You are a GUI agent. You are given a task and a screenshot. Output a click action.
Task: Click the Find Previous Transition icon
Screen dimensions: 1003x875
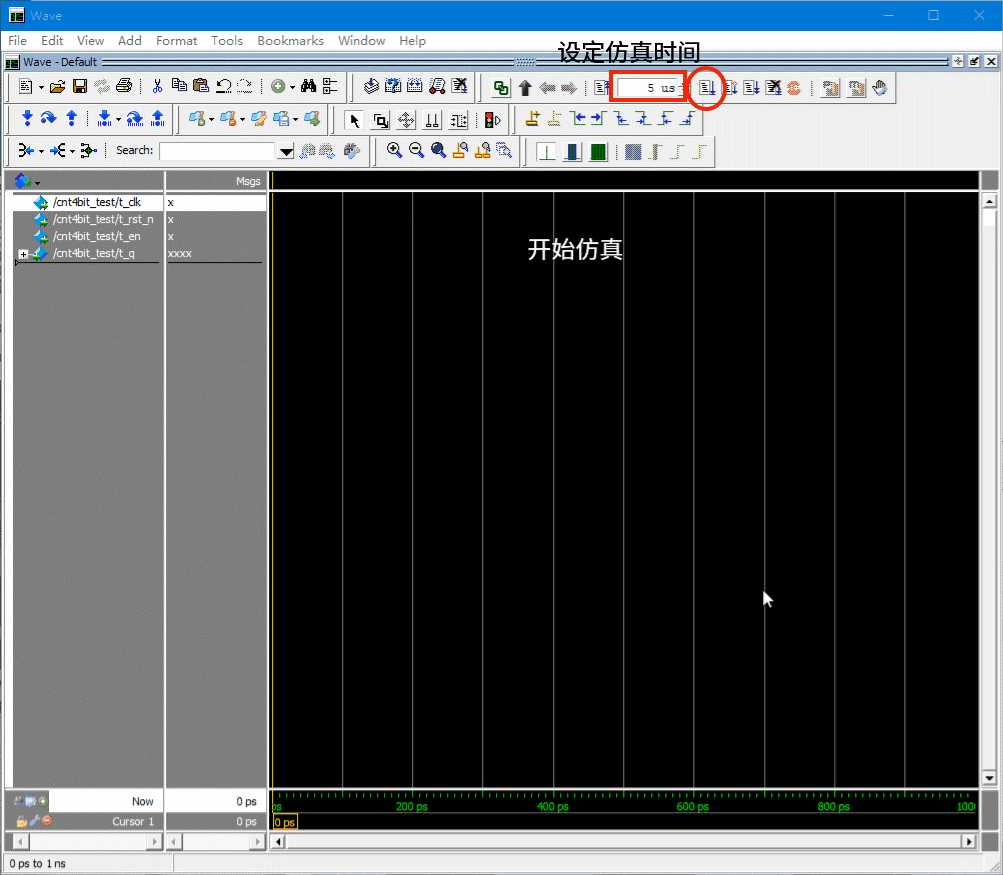coord(578,119)
